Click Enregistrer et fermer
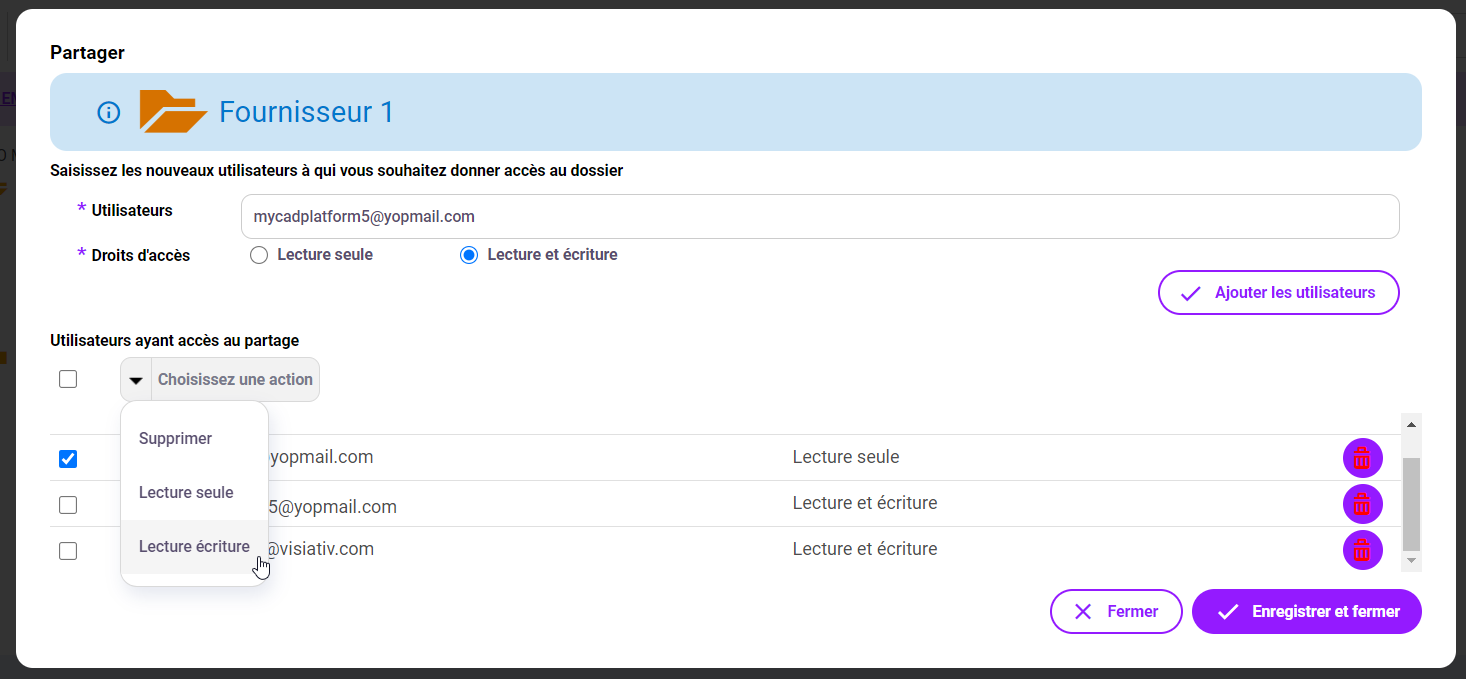 pos(1306,611)
